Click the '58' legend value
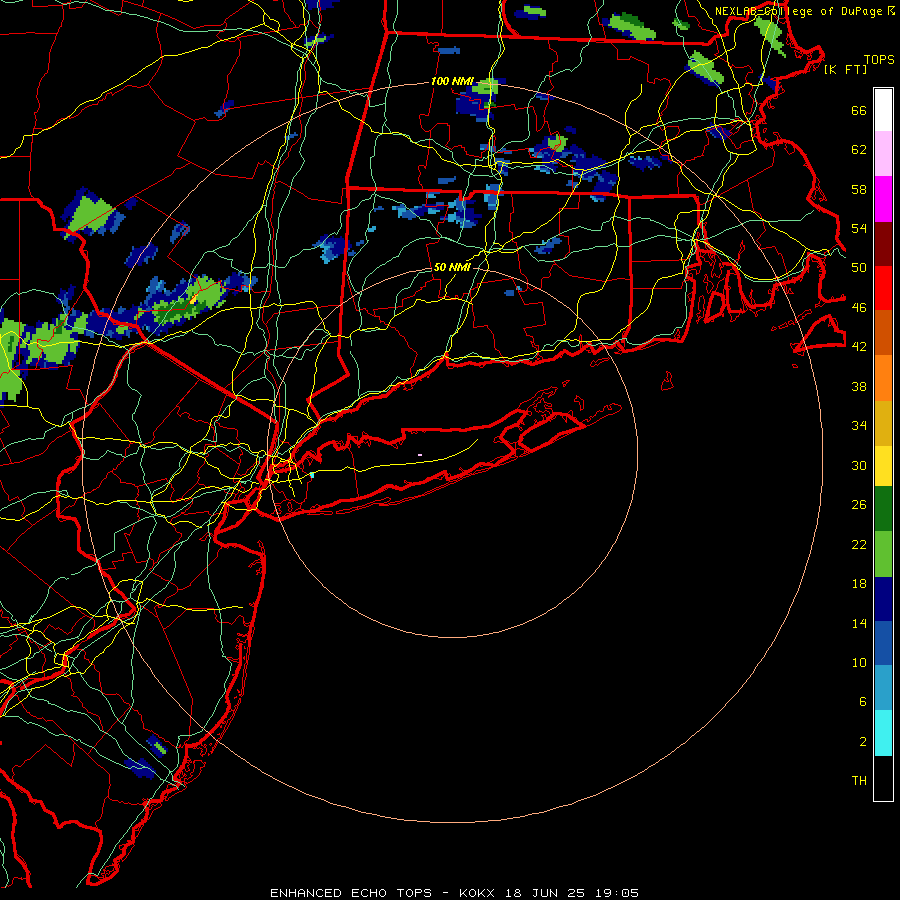The image size is (900, 900). 859,189
